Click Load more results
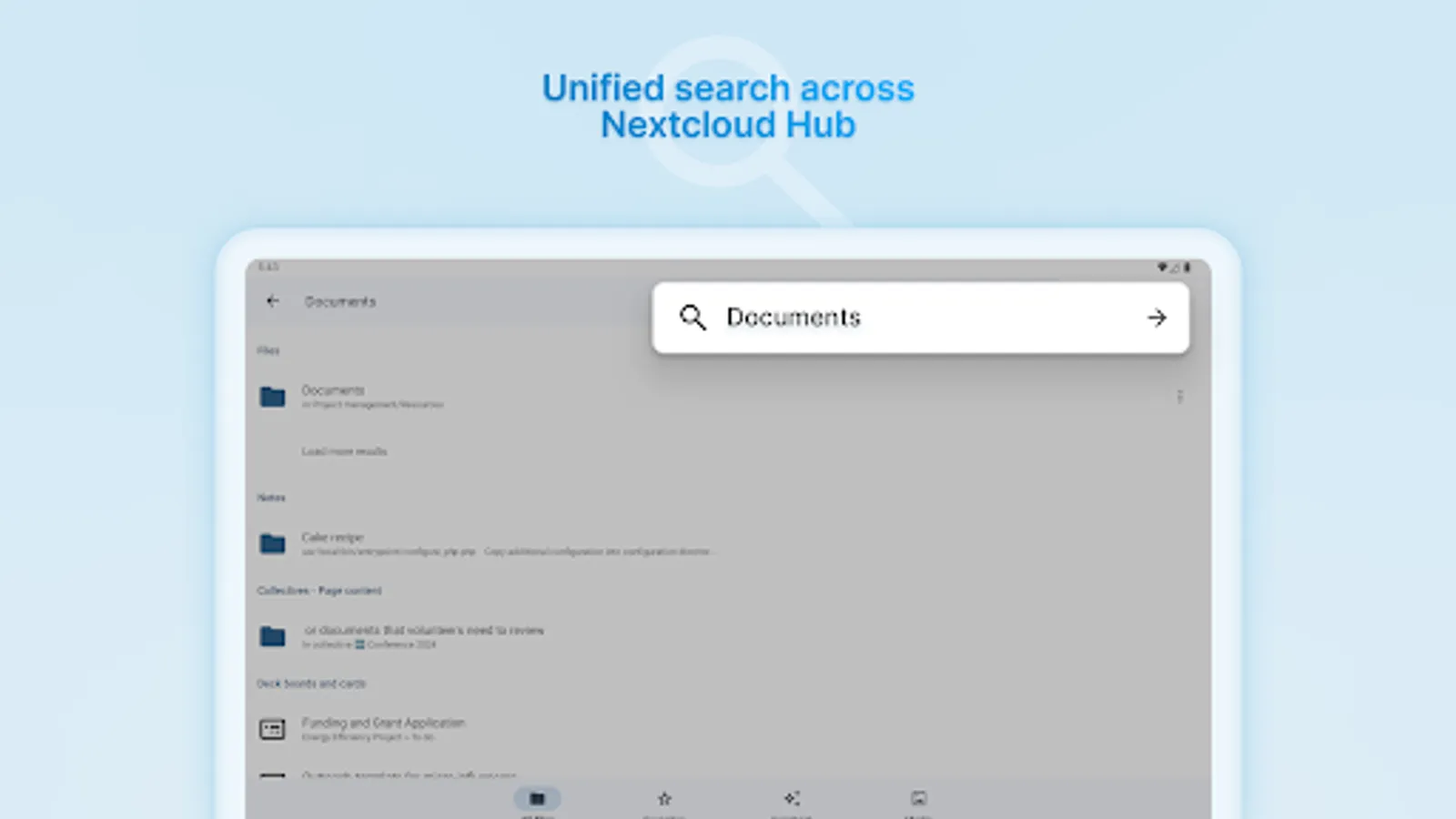Viewport: 1456px width, 819px height. tap(345, 451)
